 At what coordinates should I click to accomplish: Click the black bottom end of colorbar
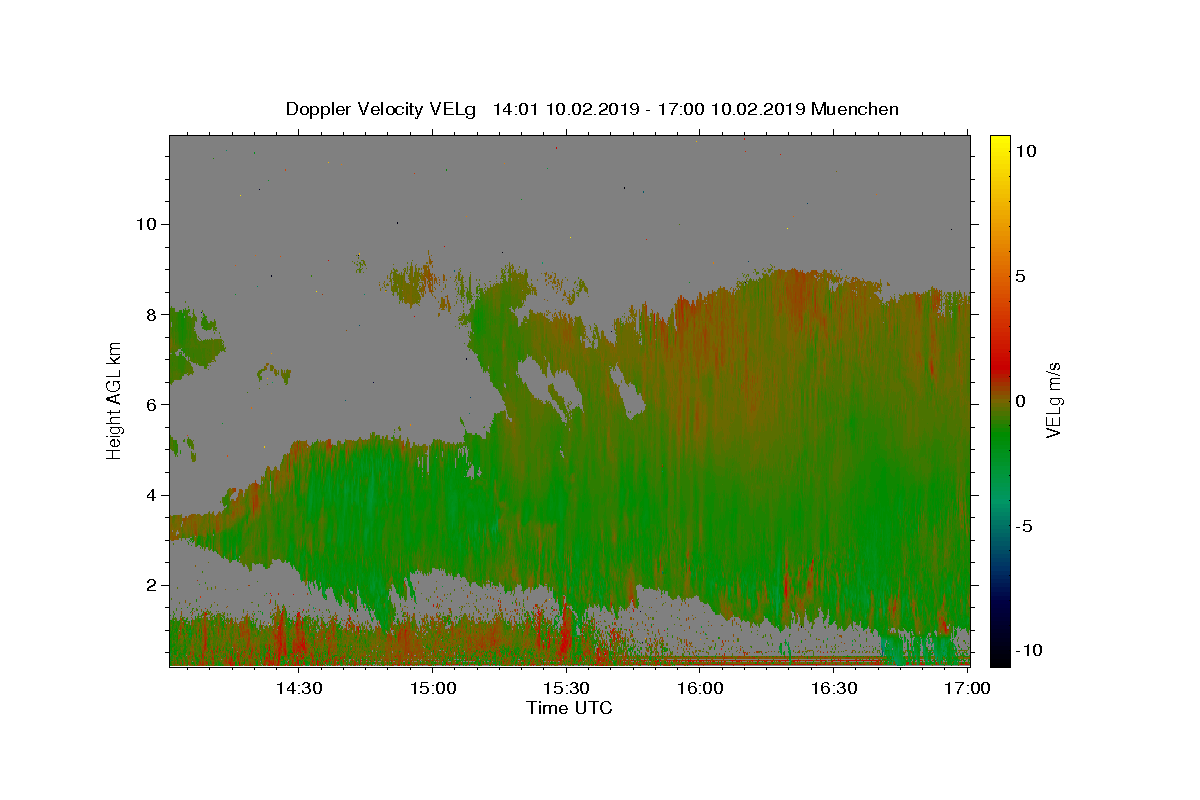pos(999,655)
